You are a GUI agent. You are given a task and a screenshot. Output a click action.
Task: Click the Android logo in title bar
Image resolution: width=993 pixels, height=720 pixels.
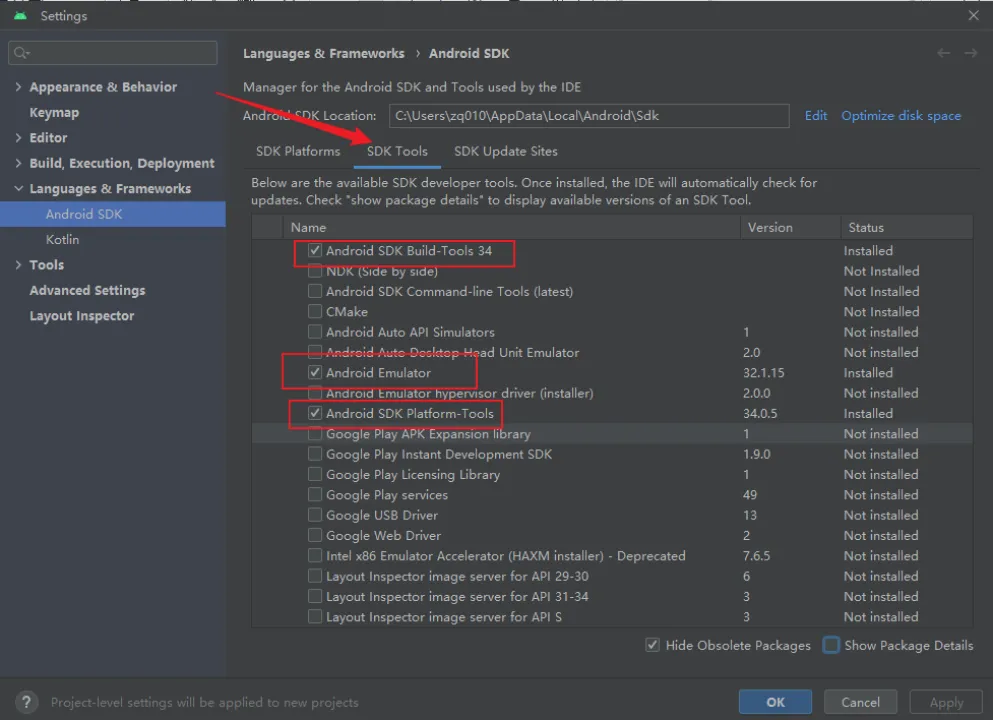point(20,16)
